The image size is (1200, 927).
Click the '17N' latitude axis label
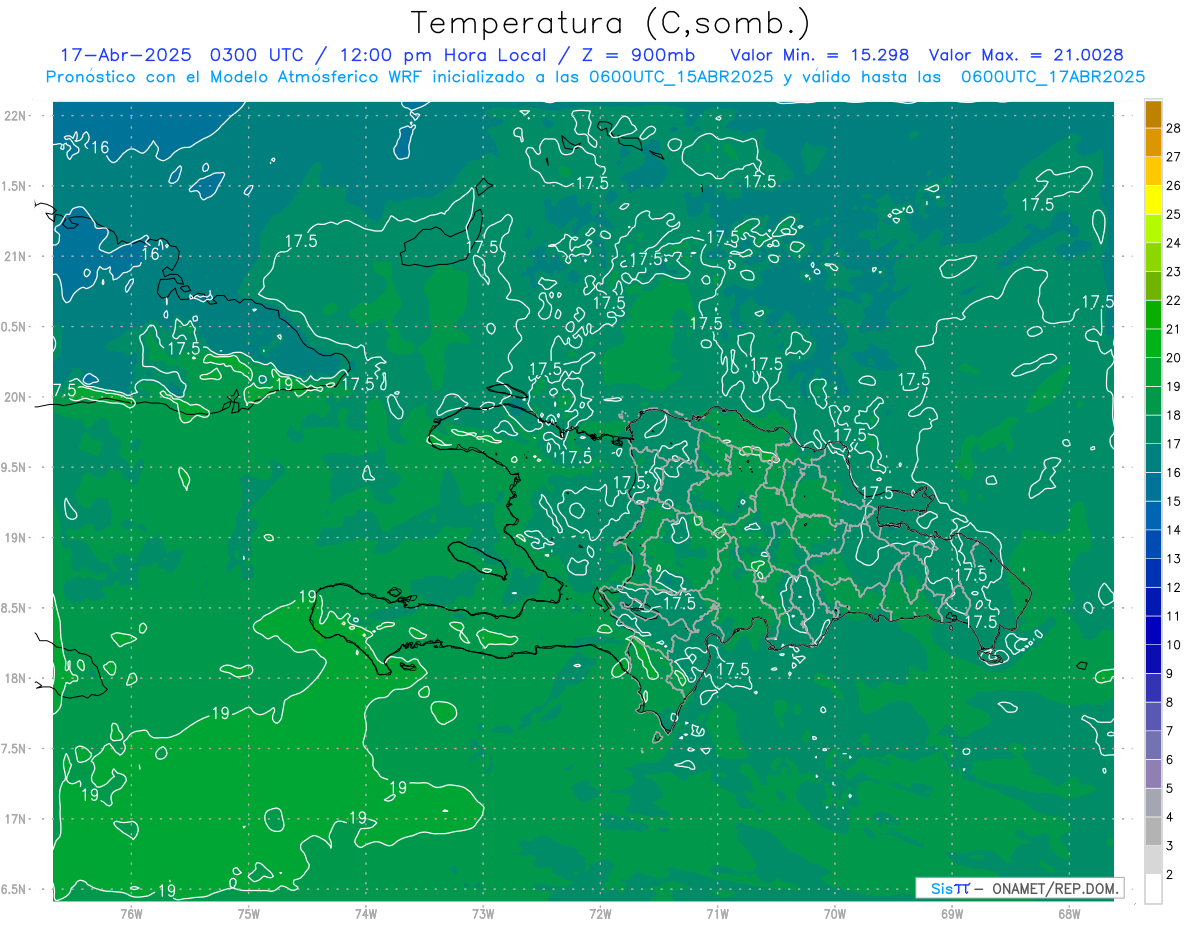(15, 819)
